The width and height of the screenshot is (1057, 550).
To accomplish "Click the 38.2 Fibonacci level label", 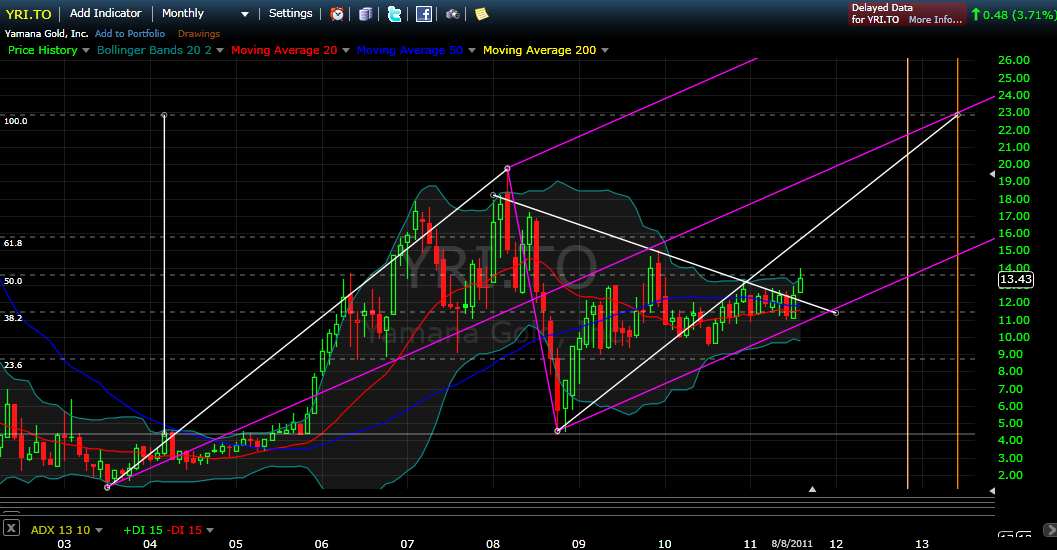I will coord(13,317).
